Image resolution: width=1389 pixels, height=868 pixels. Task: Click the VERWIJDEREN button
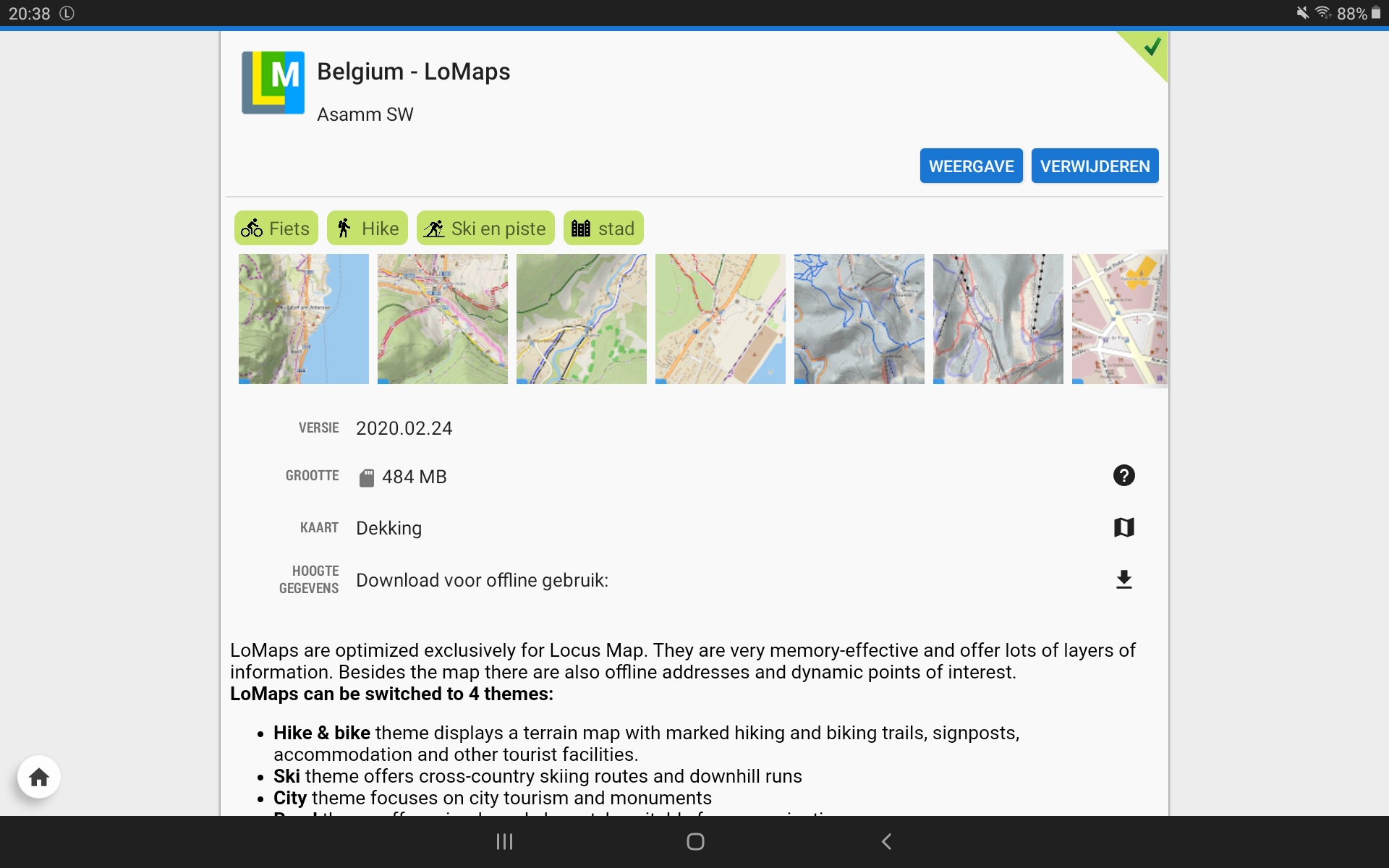pyautogui.click(x=1095, y=166)
